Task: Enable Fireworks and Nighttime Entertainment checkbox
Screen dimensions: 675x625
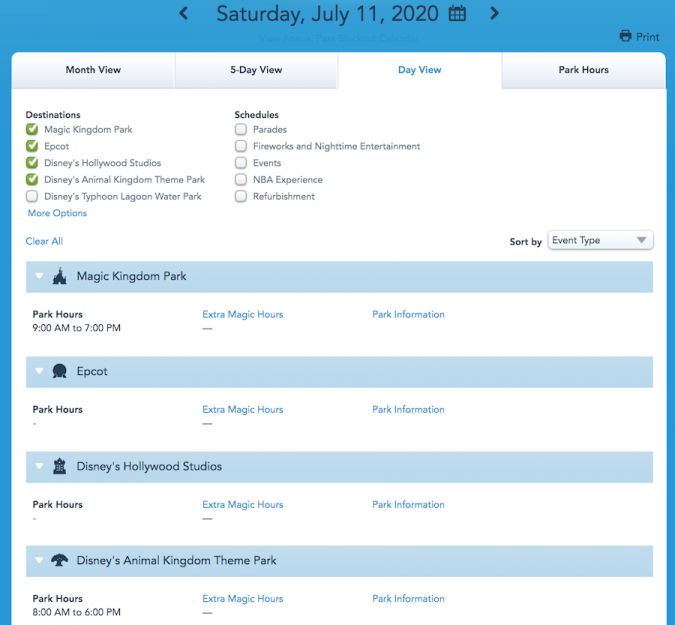Action: 241,146
